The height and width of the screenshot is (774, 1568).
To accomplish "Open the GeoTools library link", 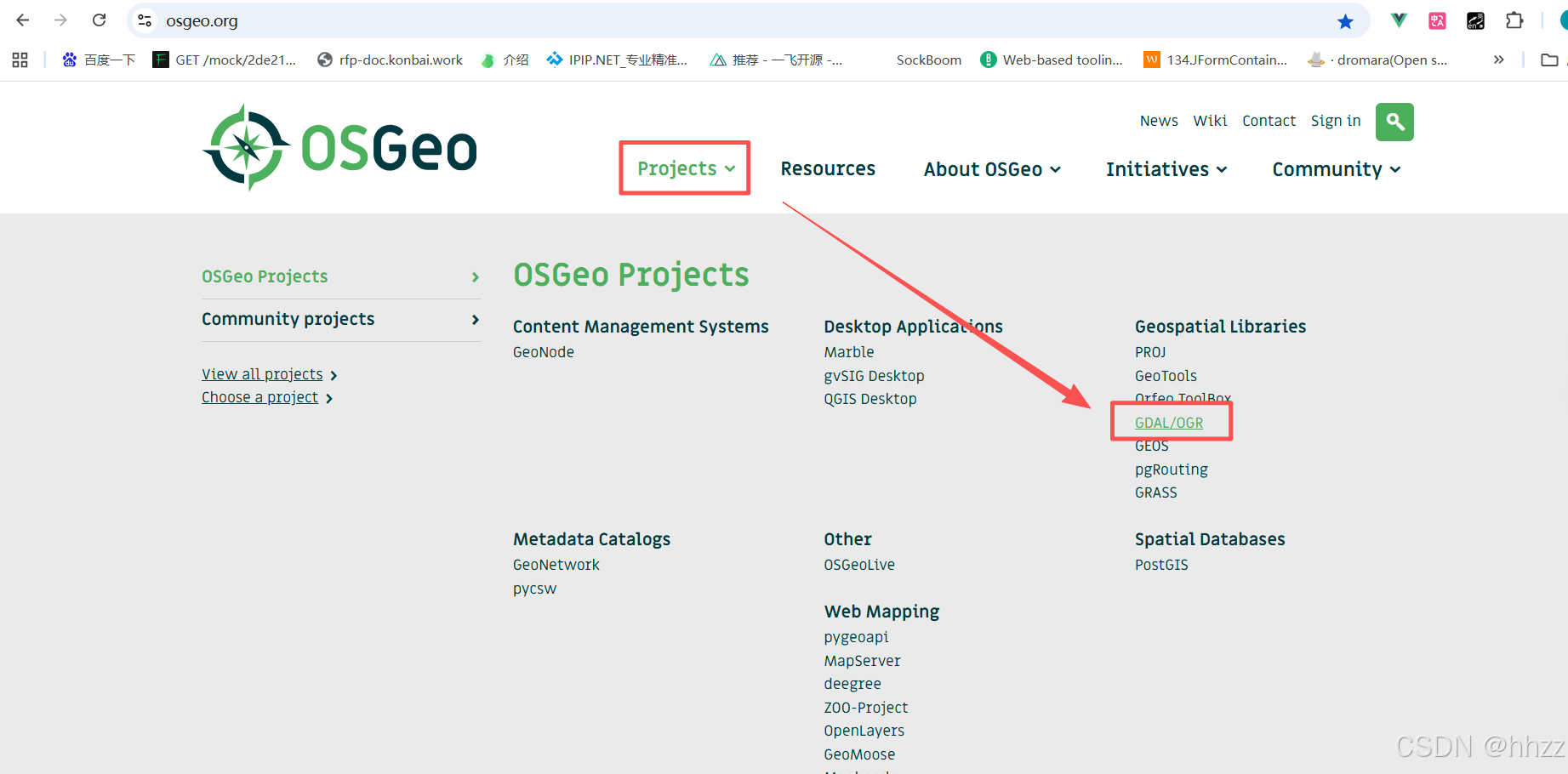I will pyautogui.click(x=1166, y=376).
